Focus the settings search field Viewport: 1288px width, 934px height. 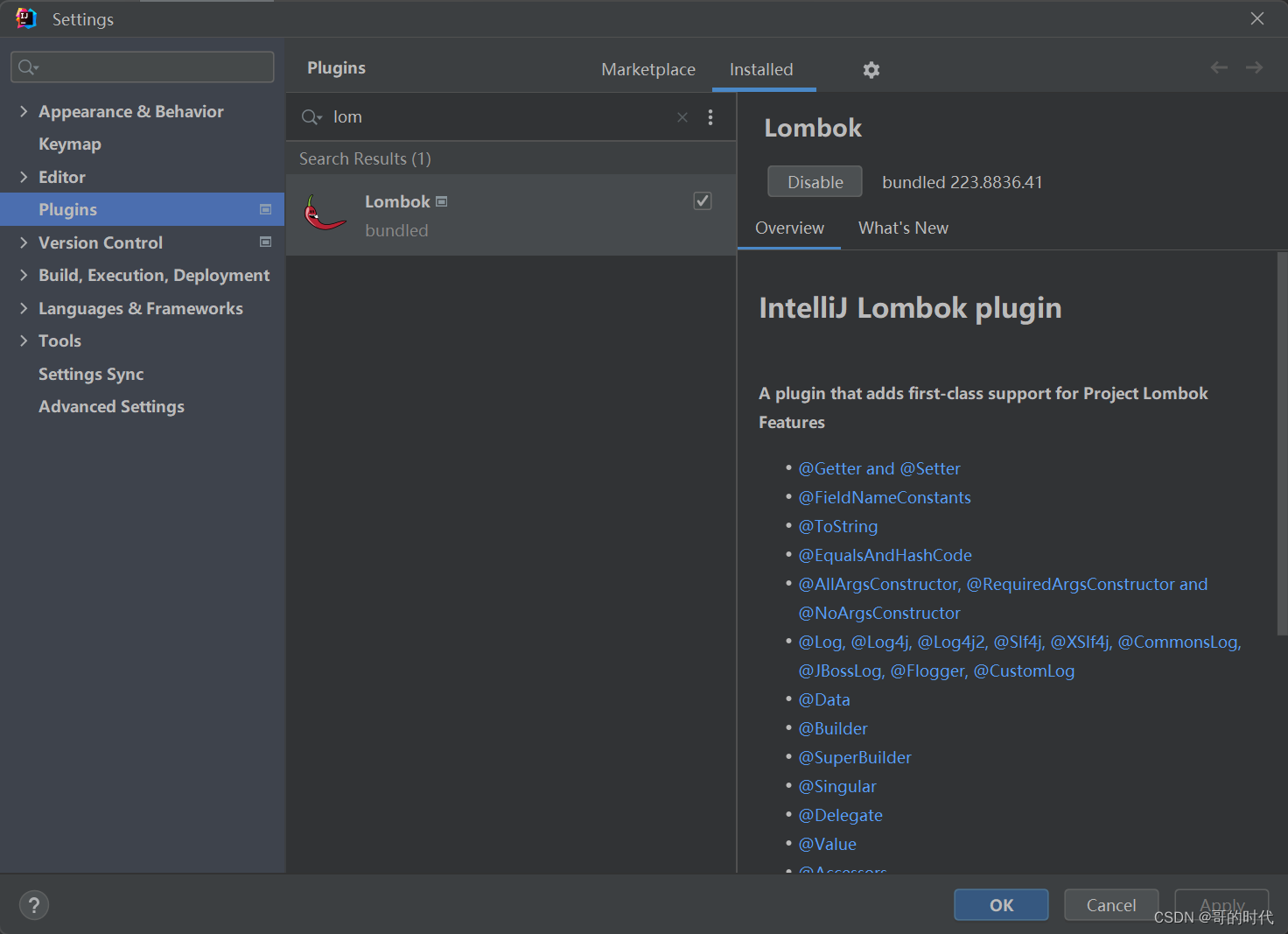tap(143, 67)
